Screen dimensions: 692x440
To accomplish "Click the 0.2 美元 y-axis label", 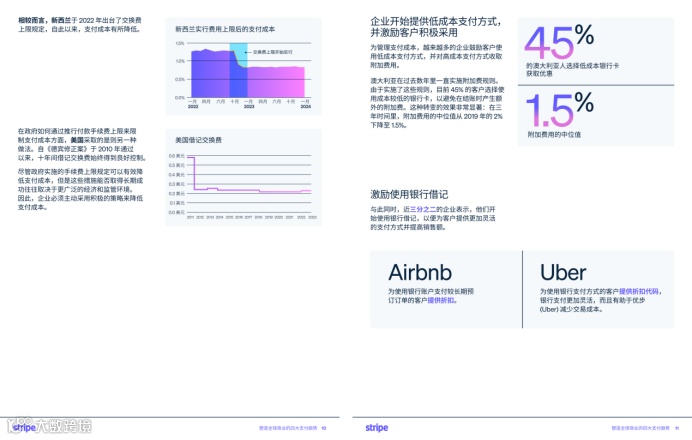I will (177, 194).
